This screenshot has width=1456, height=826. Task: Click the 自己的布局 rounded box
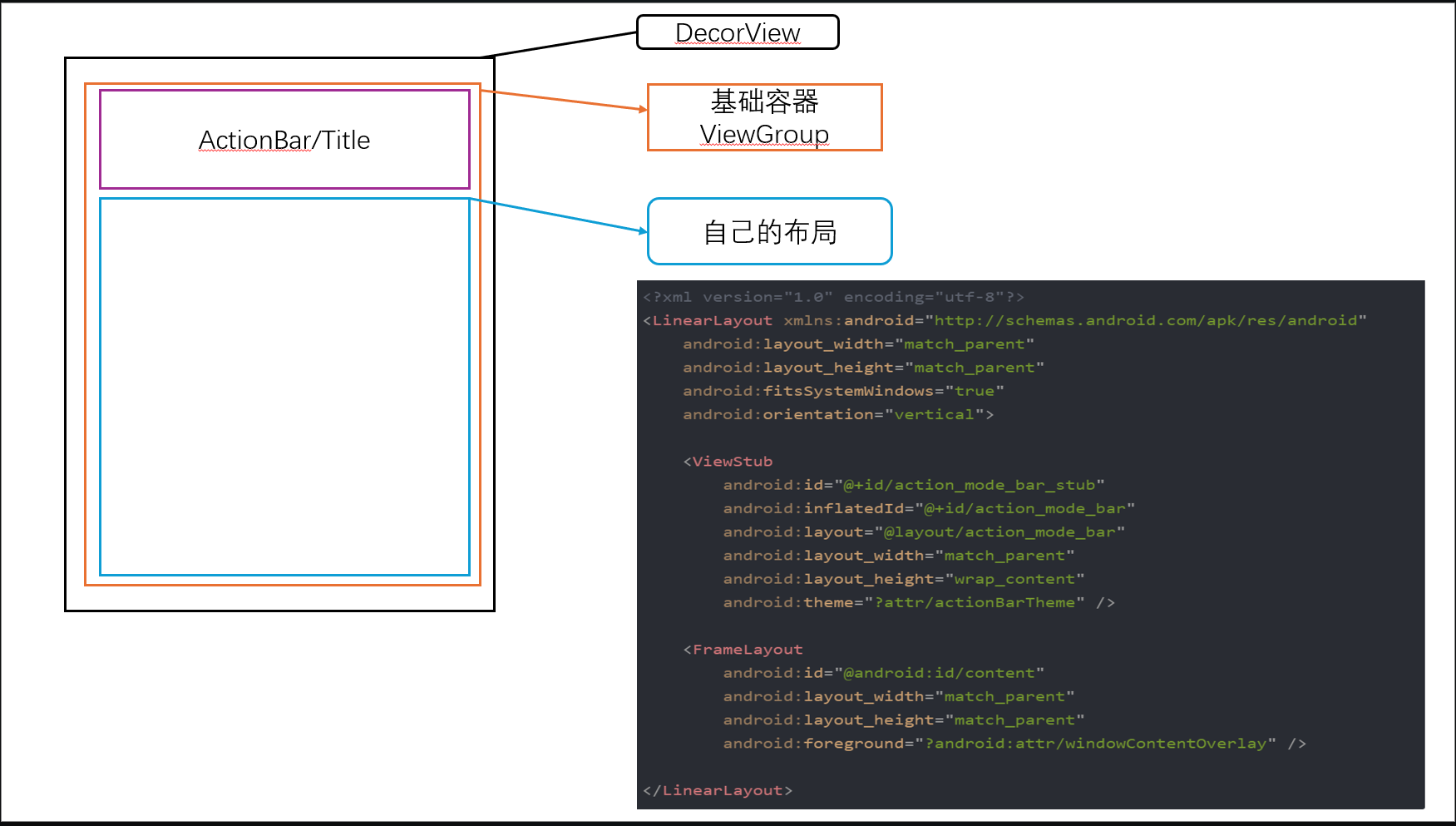coord(768,231)
